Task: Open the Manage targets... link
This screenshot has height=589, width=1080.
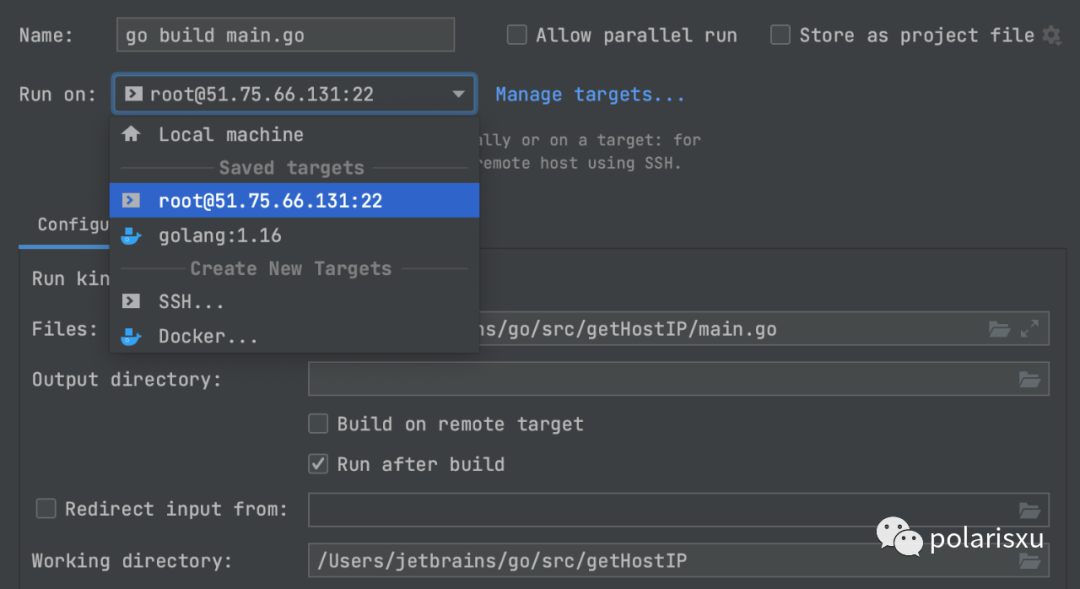Action: [590, 95]
